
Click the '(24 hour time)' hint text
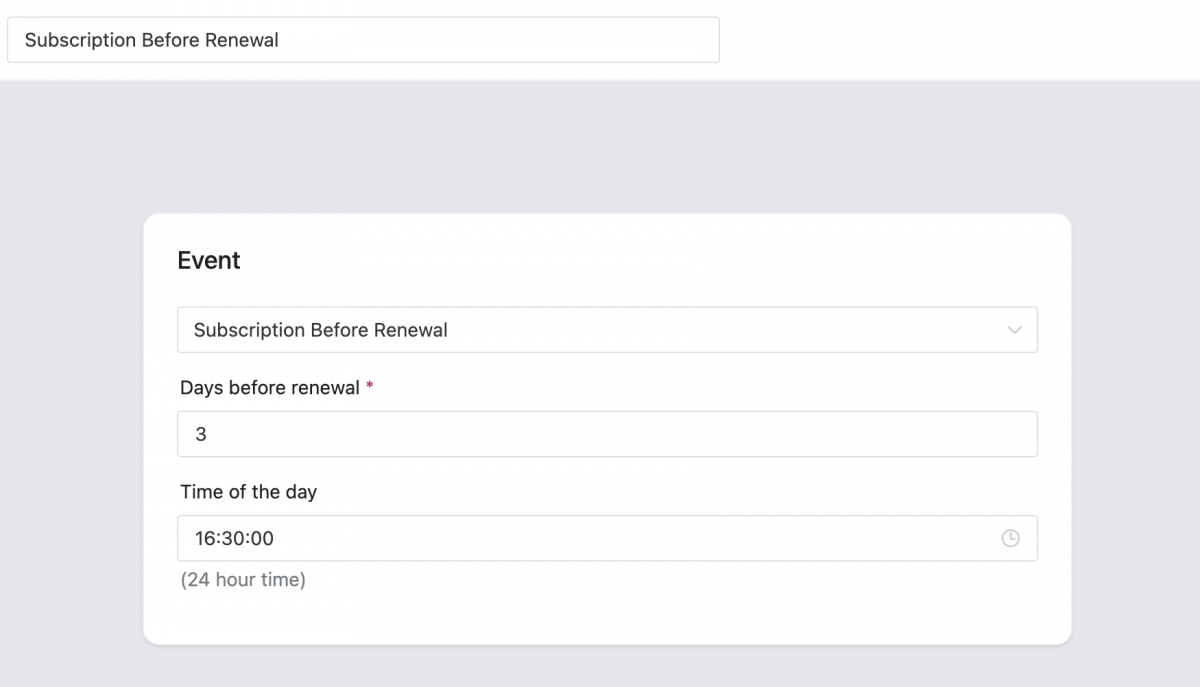243,580
